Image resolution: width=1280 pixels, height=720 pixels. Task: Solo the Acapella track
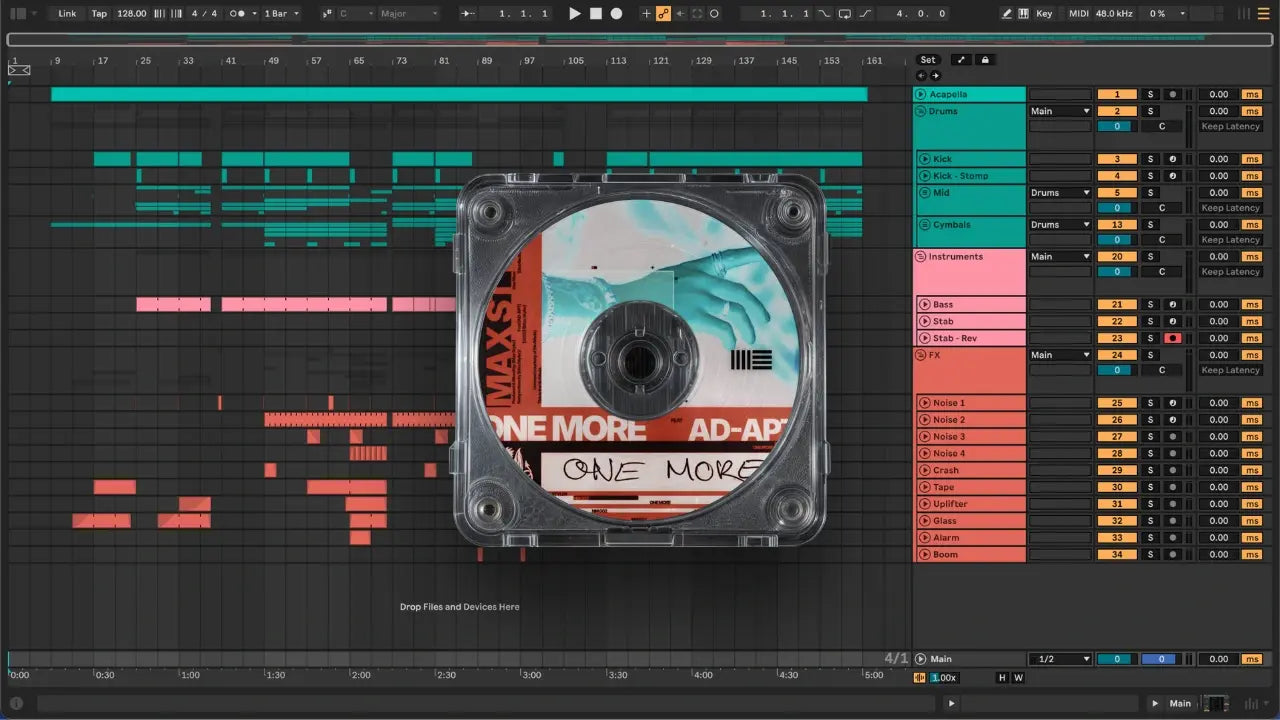1150,95
